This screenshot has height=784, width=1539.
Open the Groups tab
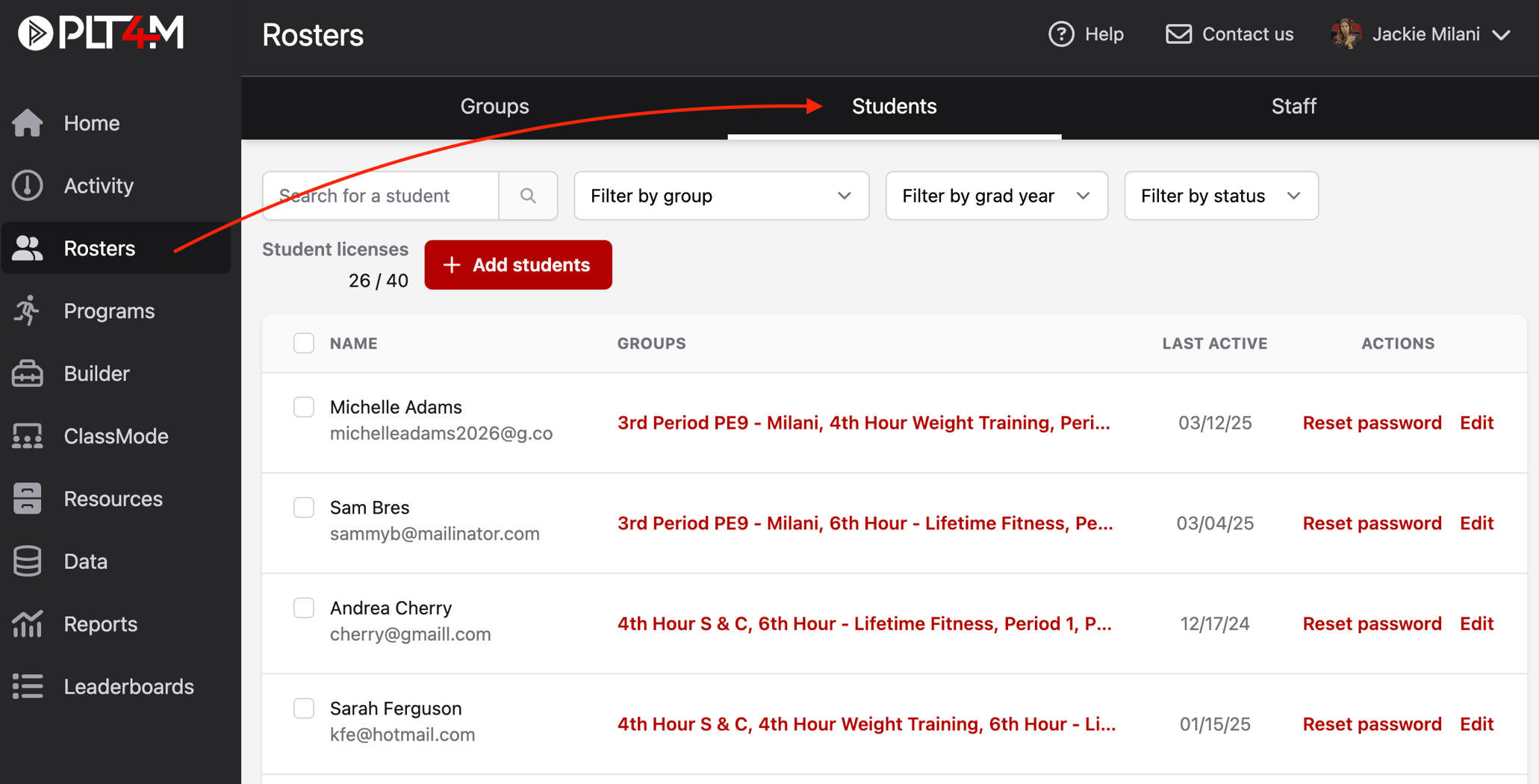494,106
